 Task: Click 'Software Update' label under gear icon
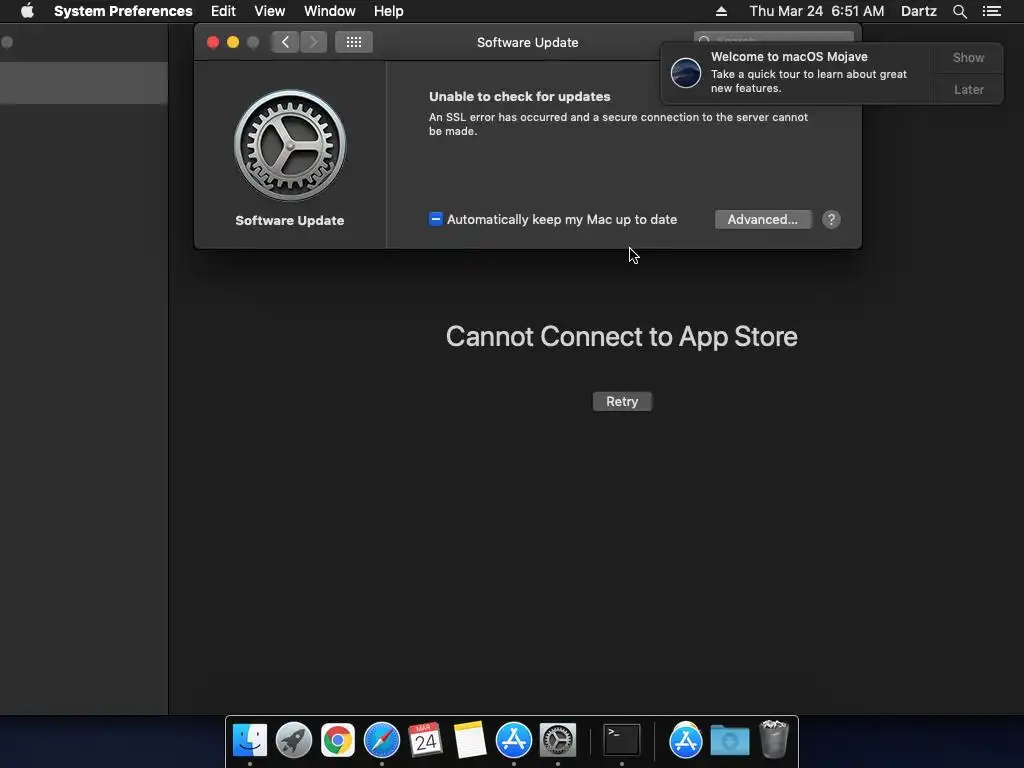[x=290, y=221]
